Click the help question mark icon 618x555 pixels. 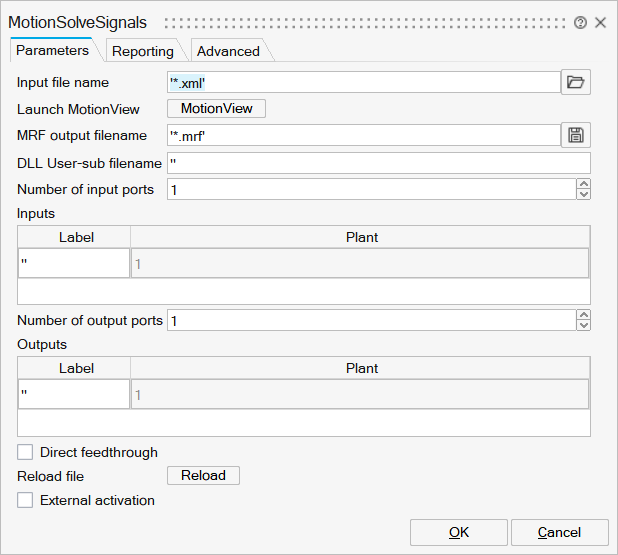[581, 22]
